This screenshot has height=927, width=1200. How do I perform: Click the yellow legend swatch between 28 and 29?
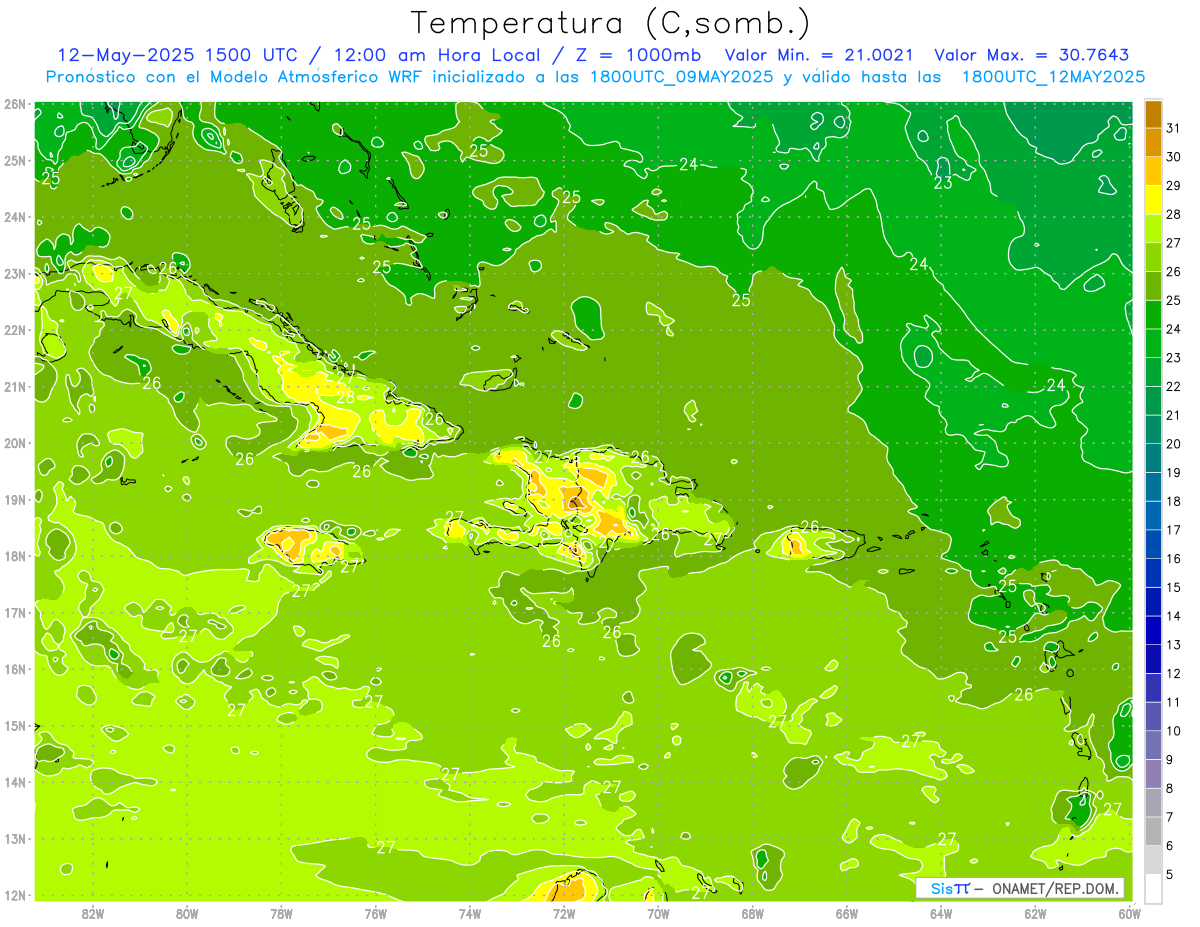pyautogui.click(x=1153, y=200)
